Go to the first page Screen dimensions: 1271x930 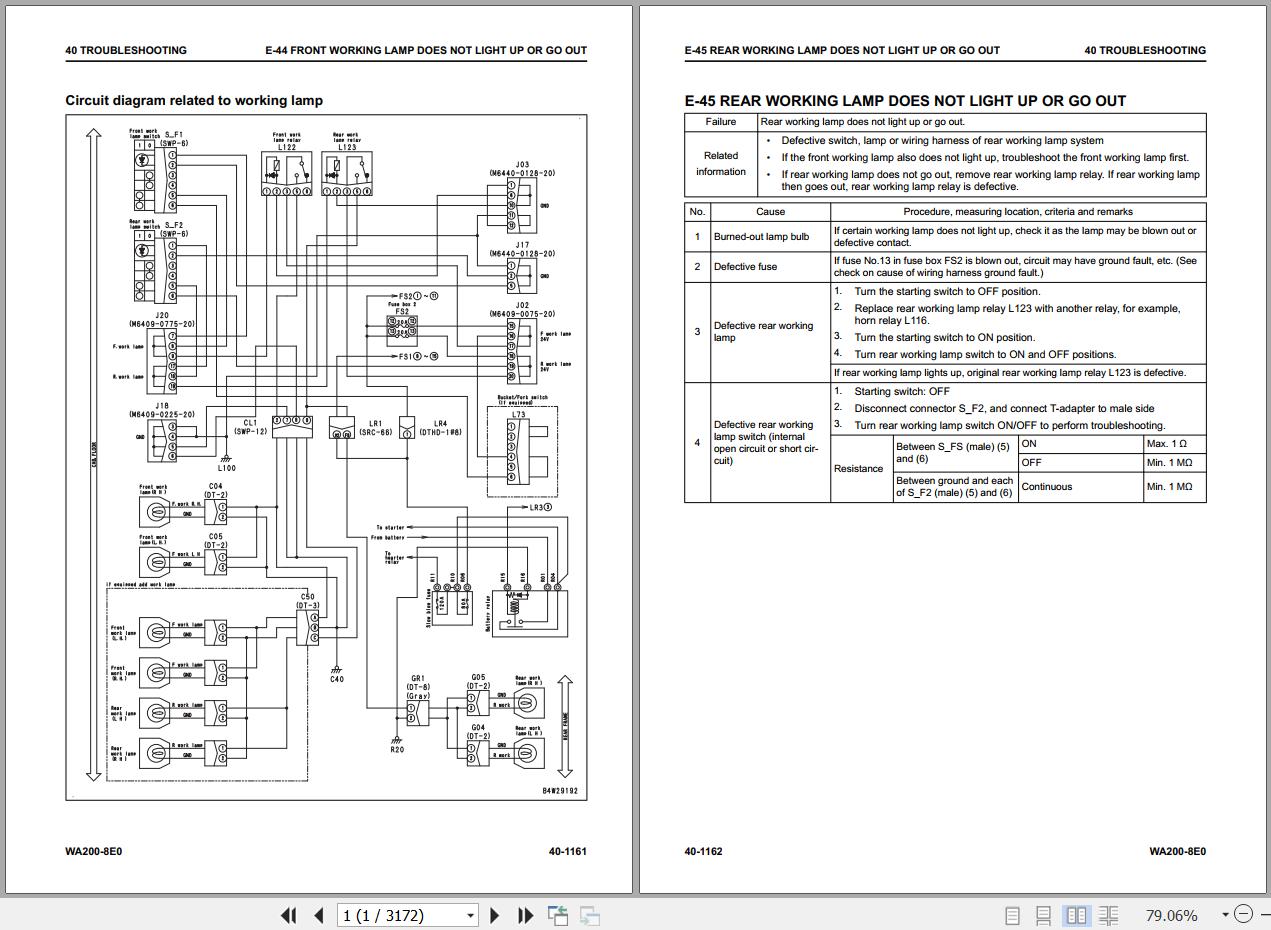coord(289,915)
